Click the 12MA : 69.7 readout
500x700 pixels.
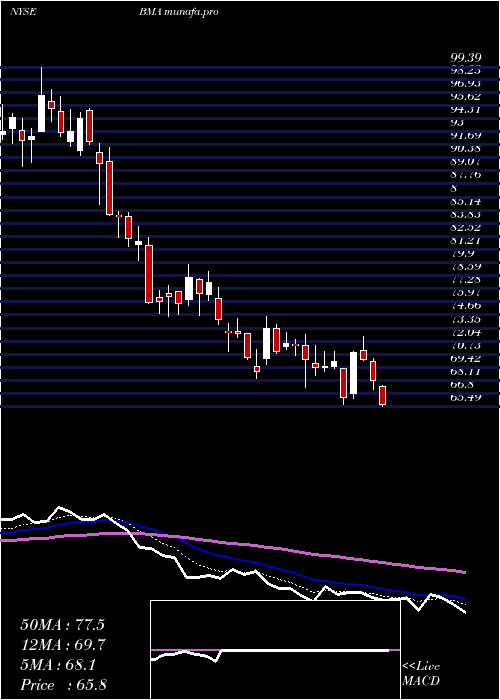coord(63,645)
